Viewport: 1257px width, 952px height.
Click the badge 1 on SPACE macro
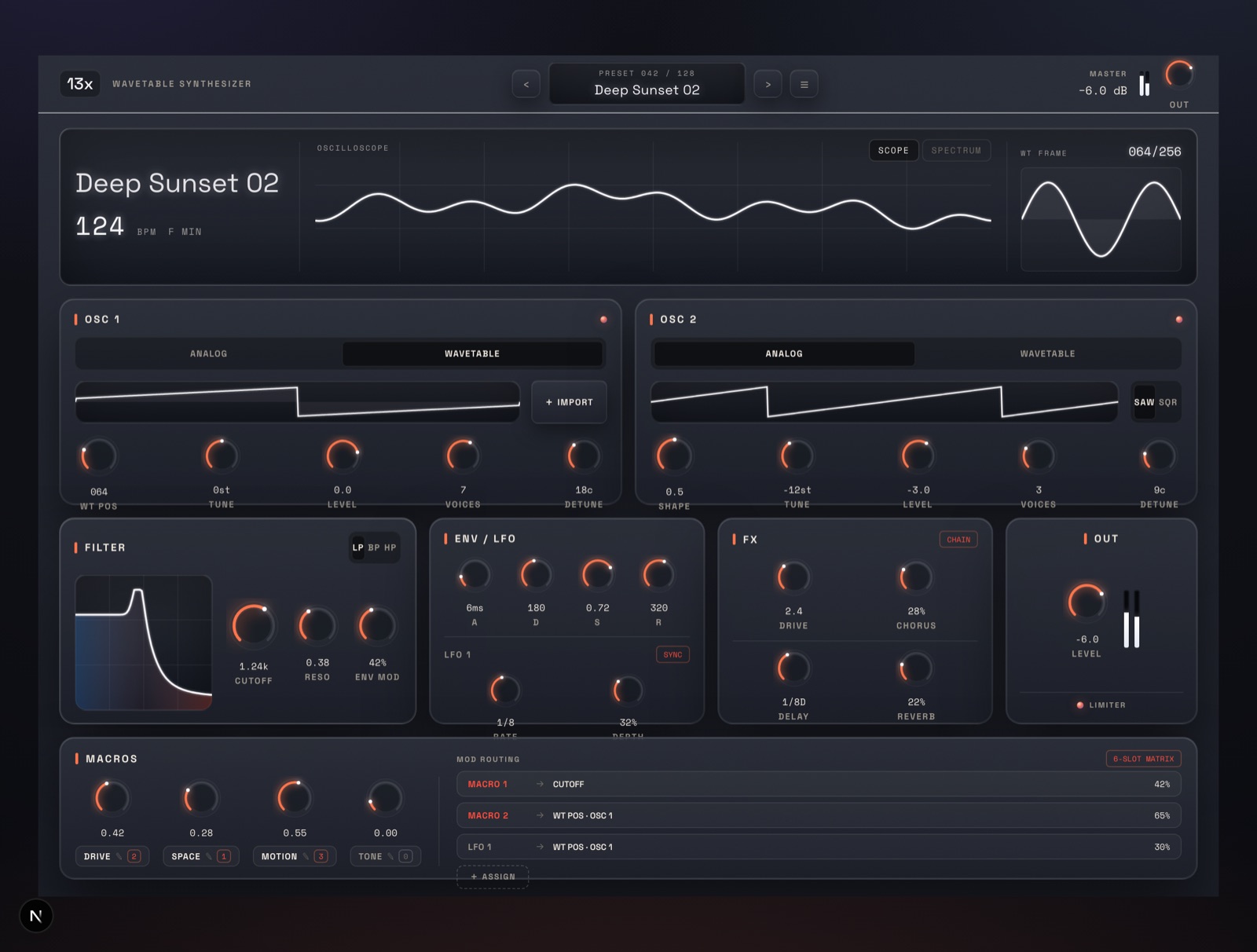click(224, 856)
